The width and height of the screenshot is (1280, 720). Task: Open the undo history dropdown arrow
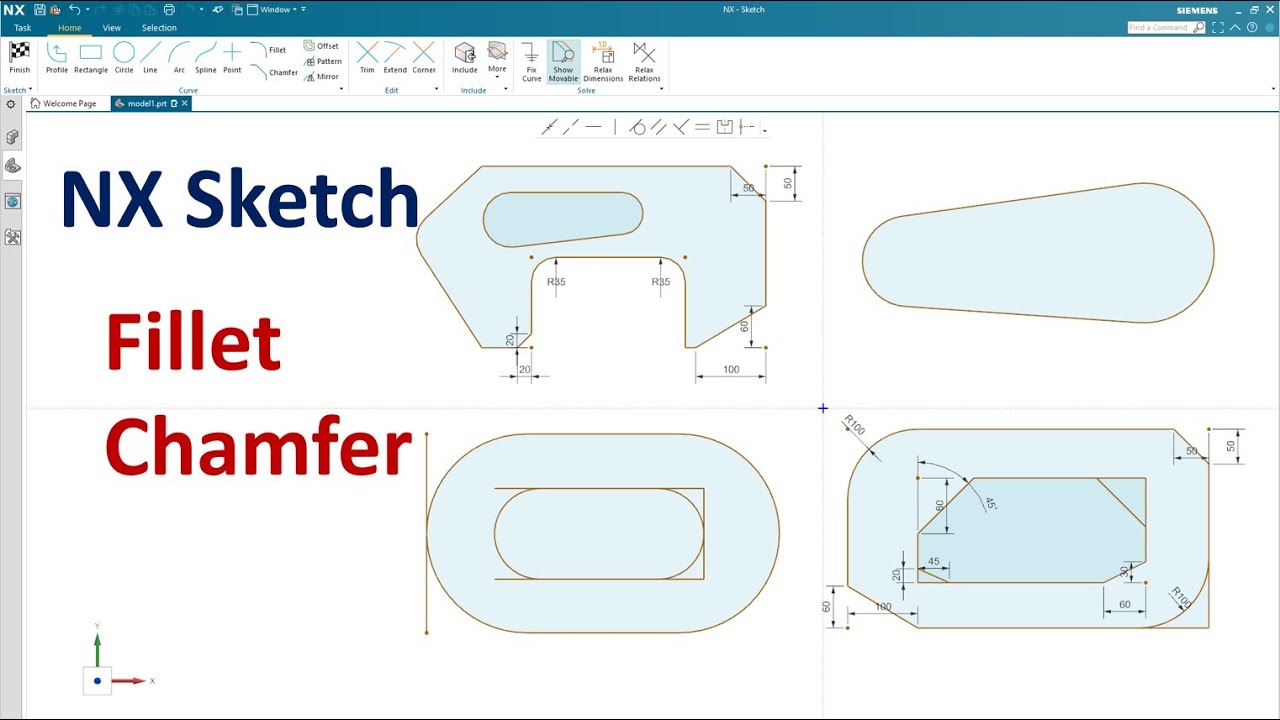tap(87, 10)
